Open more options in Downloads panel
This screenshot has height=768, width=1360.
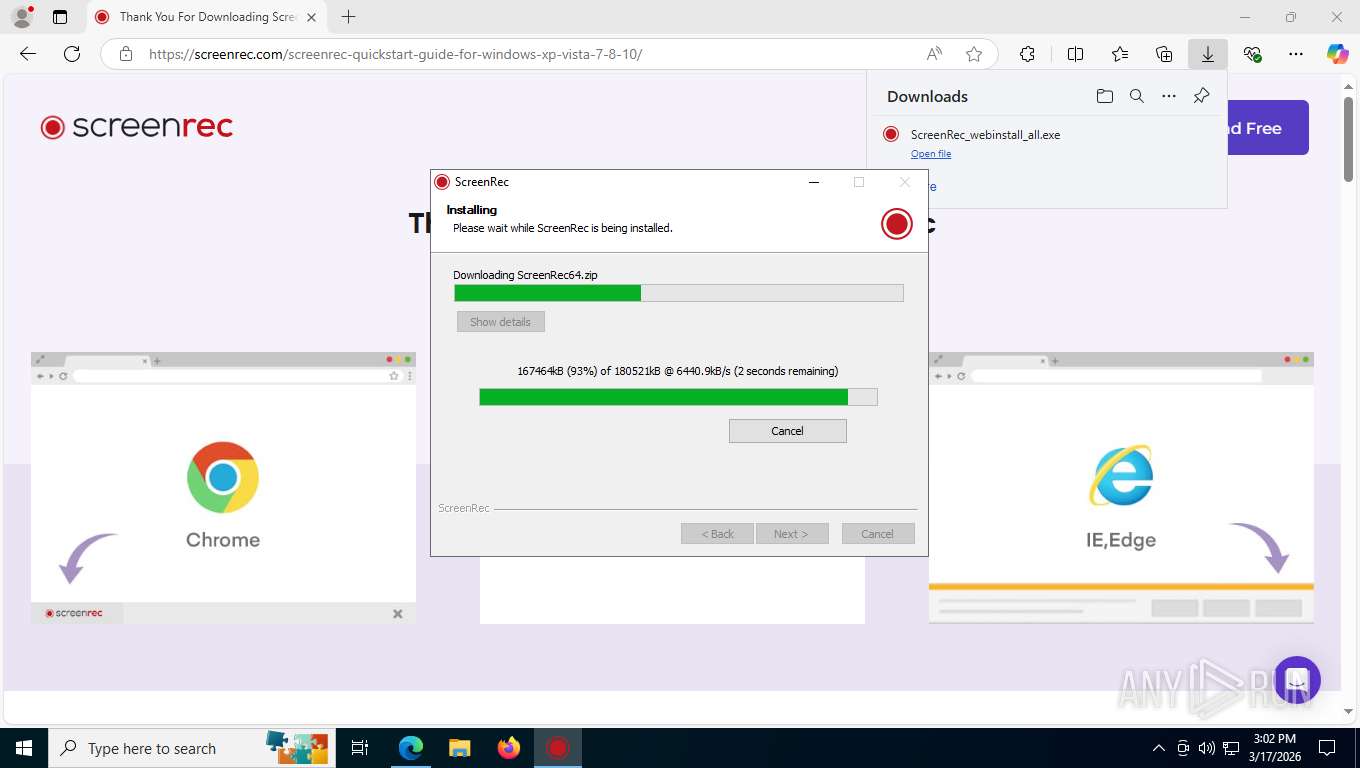(1169, 96)
